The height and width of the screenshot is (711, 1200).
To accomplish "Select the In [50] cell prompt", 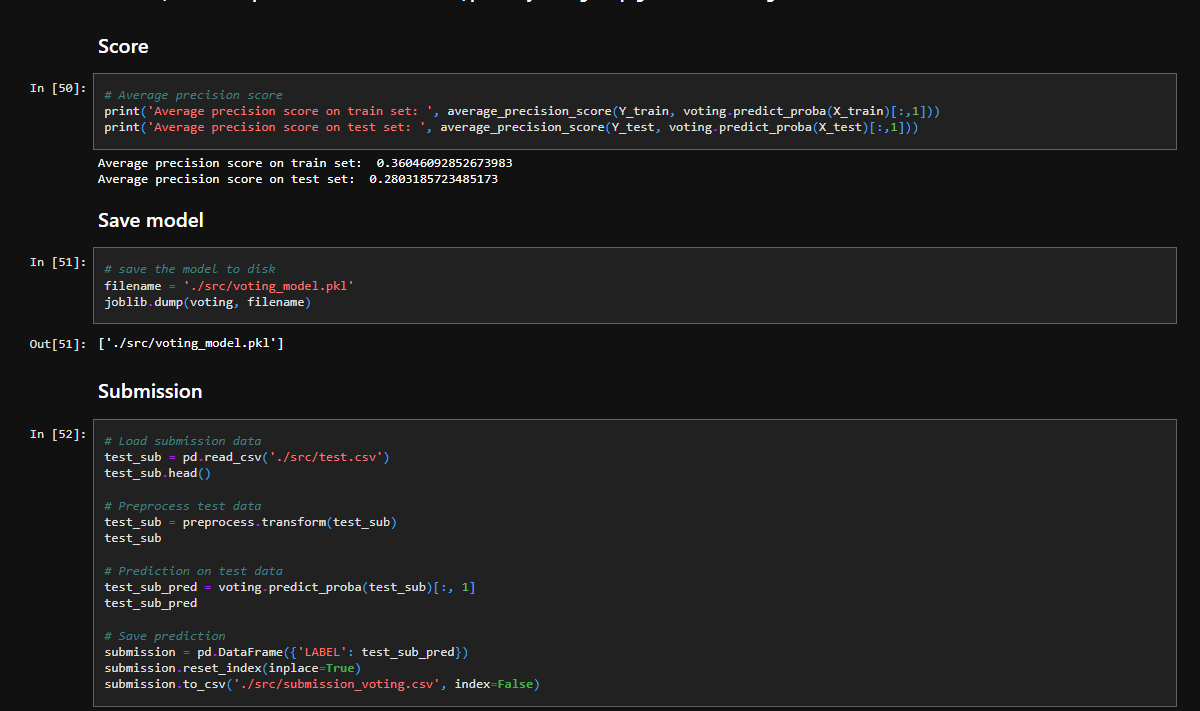I will tap(57, 88).
